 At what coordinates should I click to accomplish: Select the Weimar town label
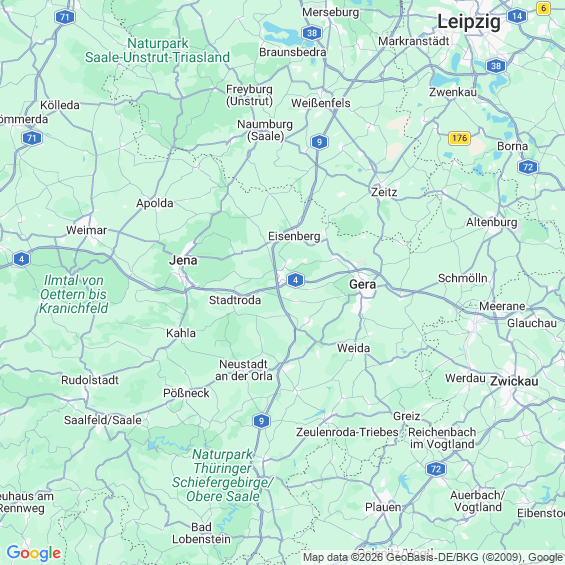pyautogui.click(x=86, y=230)
